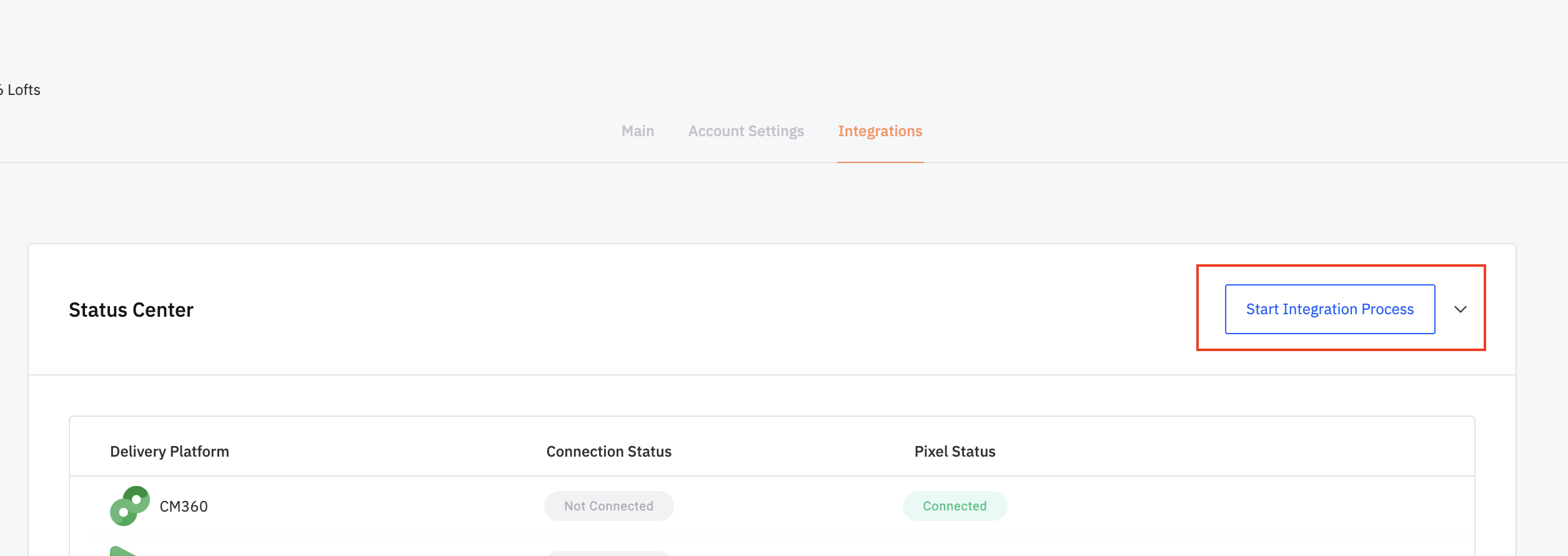
Task: Click blank area between Status Center and button
Action: 687,310
